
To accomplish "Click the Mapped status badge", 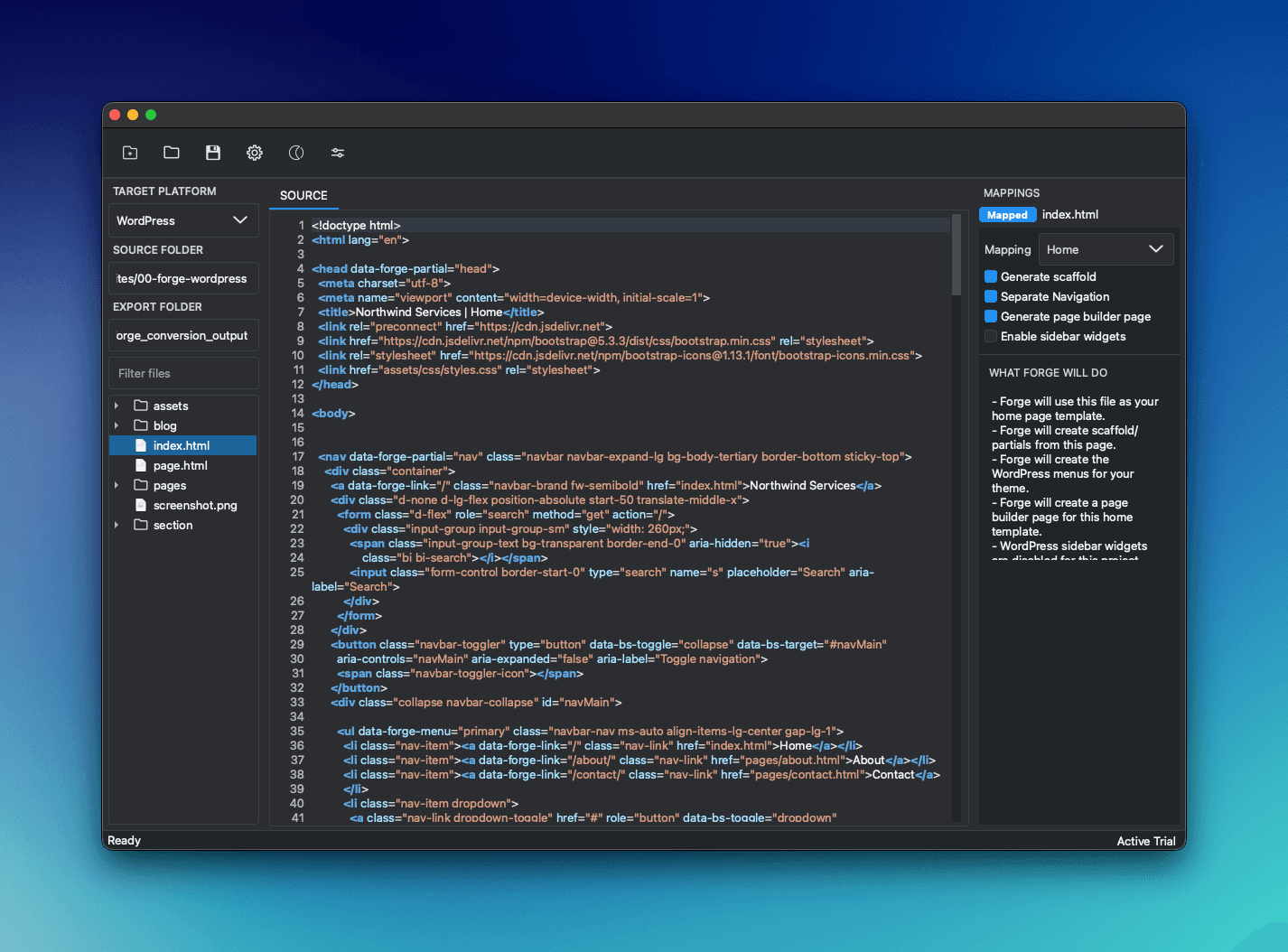I will 1007,214.
